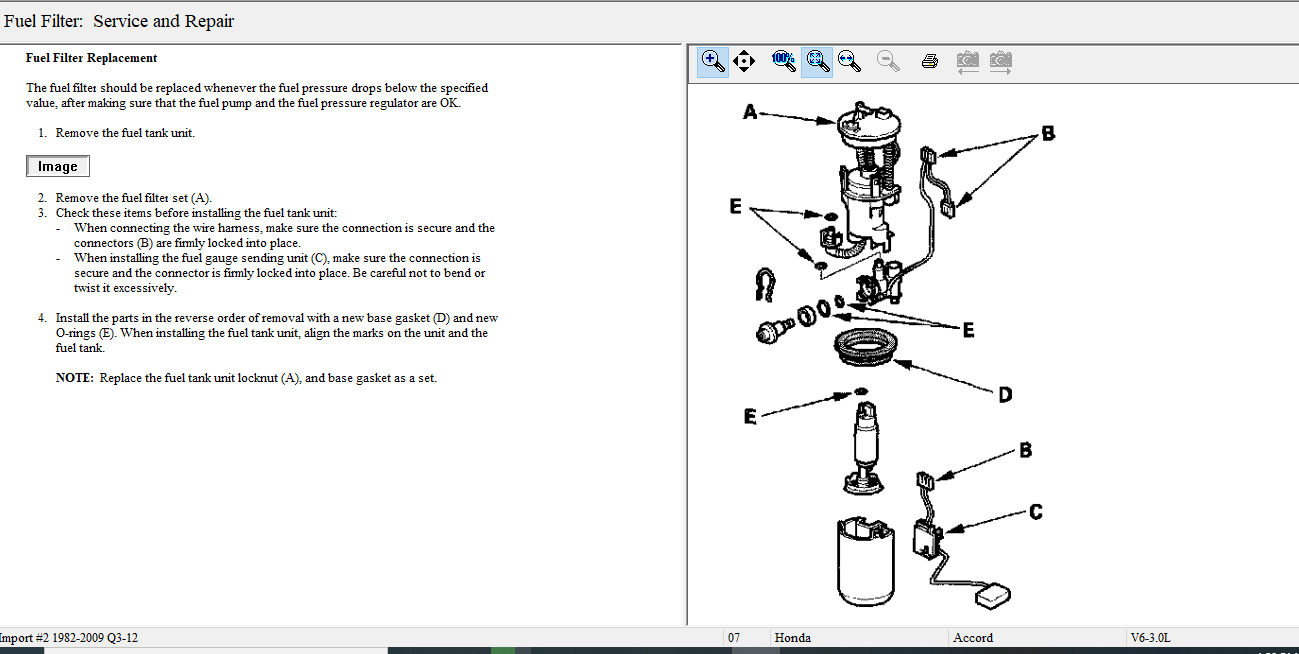The height and width of the screenshot is (654, 1299).
Task: Print the fuel filter diagram
Action: 929,61
